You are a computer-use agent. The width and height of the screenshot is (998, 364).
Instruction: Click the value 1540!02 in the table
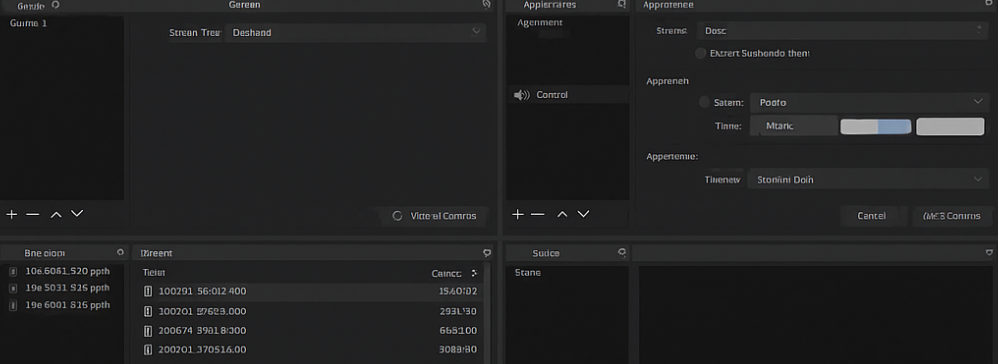[458, 291]
